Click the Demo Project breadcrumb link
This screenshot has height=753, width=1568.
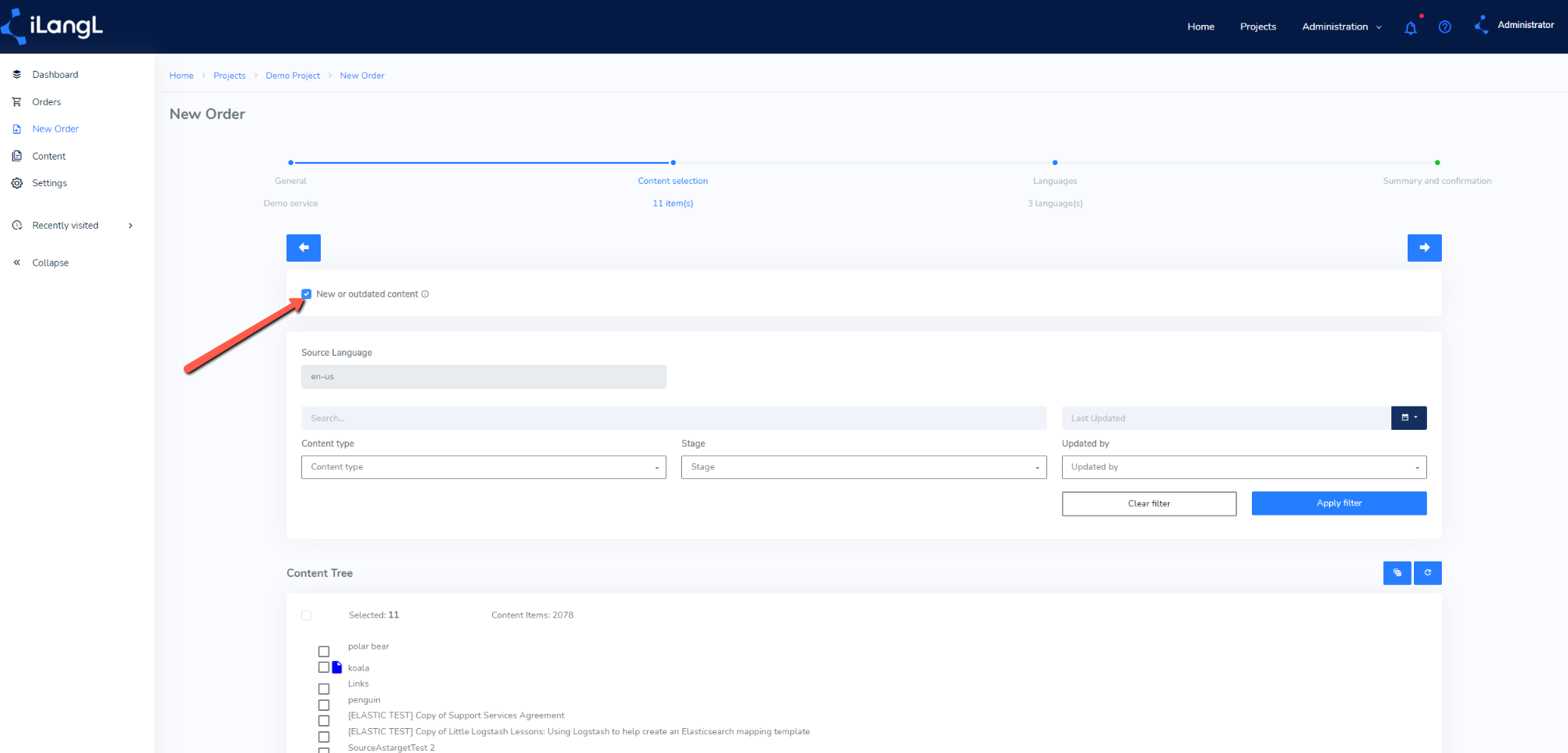click(x=293, y=76)
